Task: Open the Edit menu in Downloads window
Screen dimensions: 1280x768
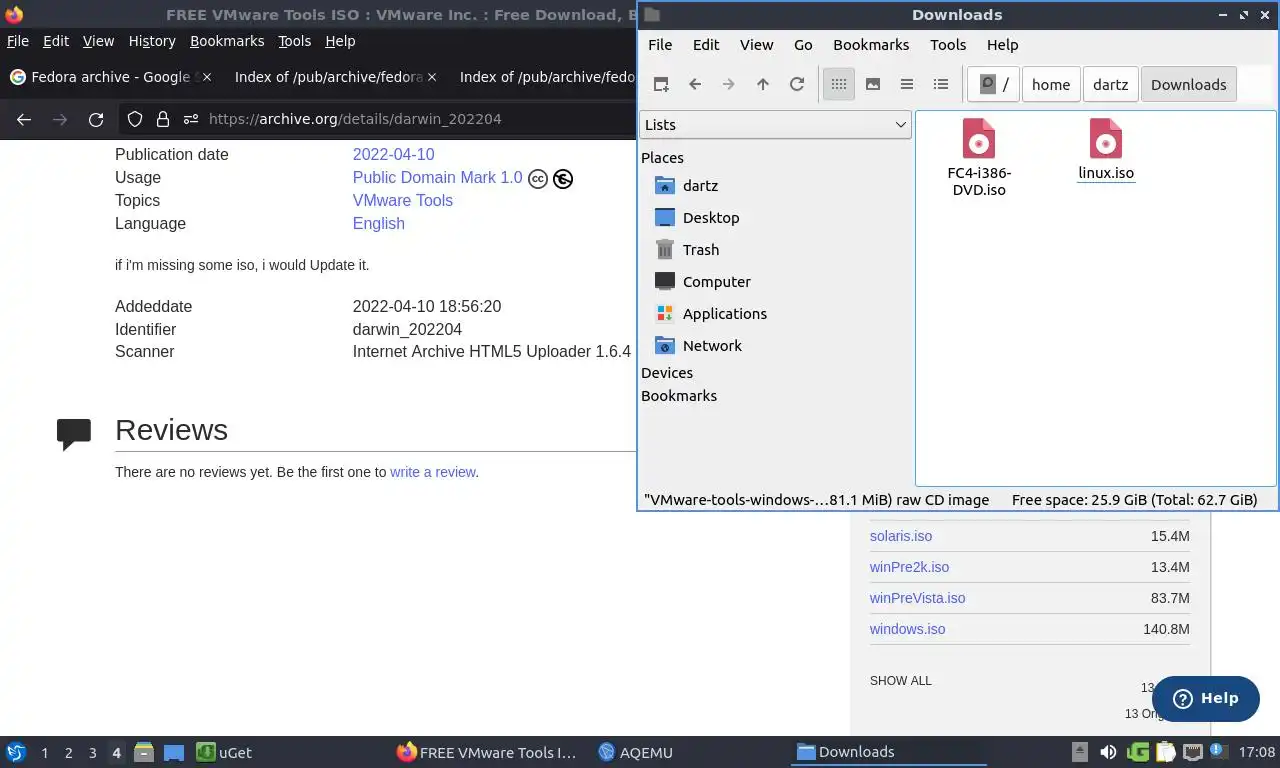Action: point(706,45)
